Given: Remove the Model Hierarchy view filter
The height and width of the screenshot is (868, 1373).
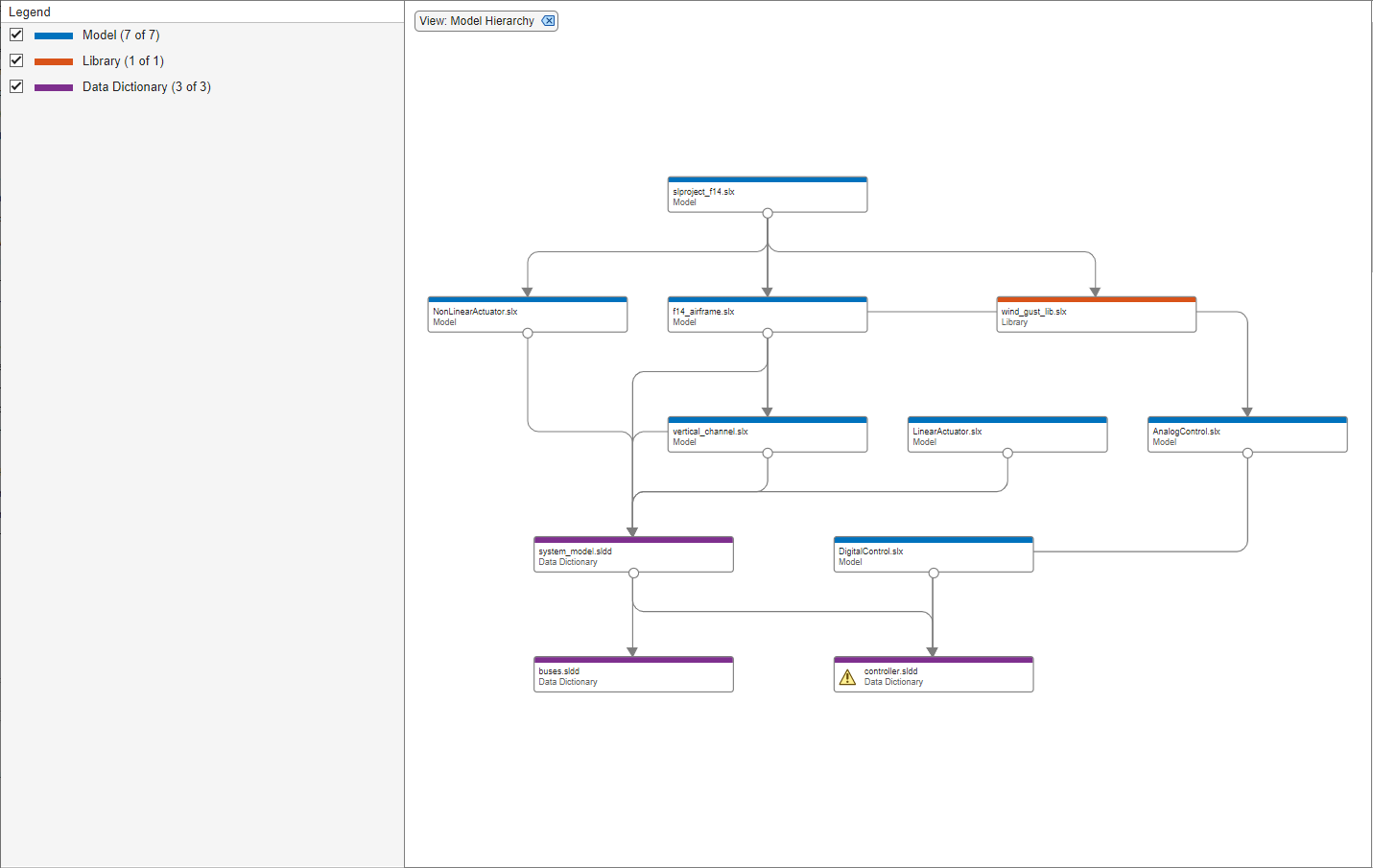Looking at the screenshot, I should point(548,20).
